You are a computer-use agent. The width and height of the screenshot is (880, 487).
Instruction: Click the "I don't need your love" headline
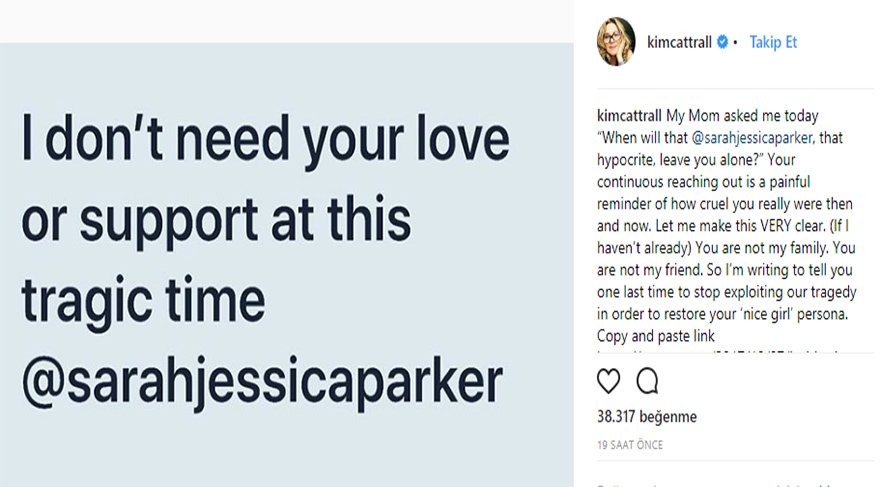click(x=265, y=143)
